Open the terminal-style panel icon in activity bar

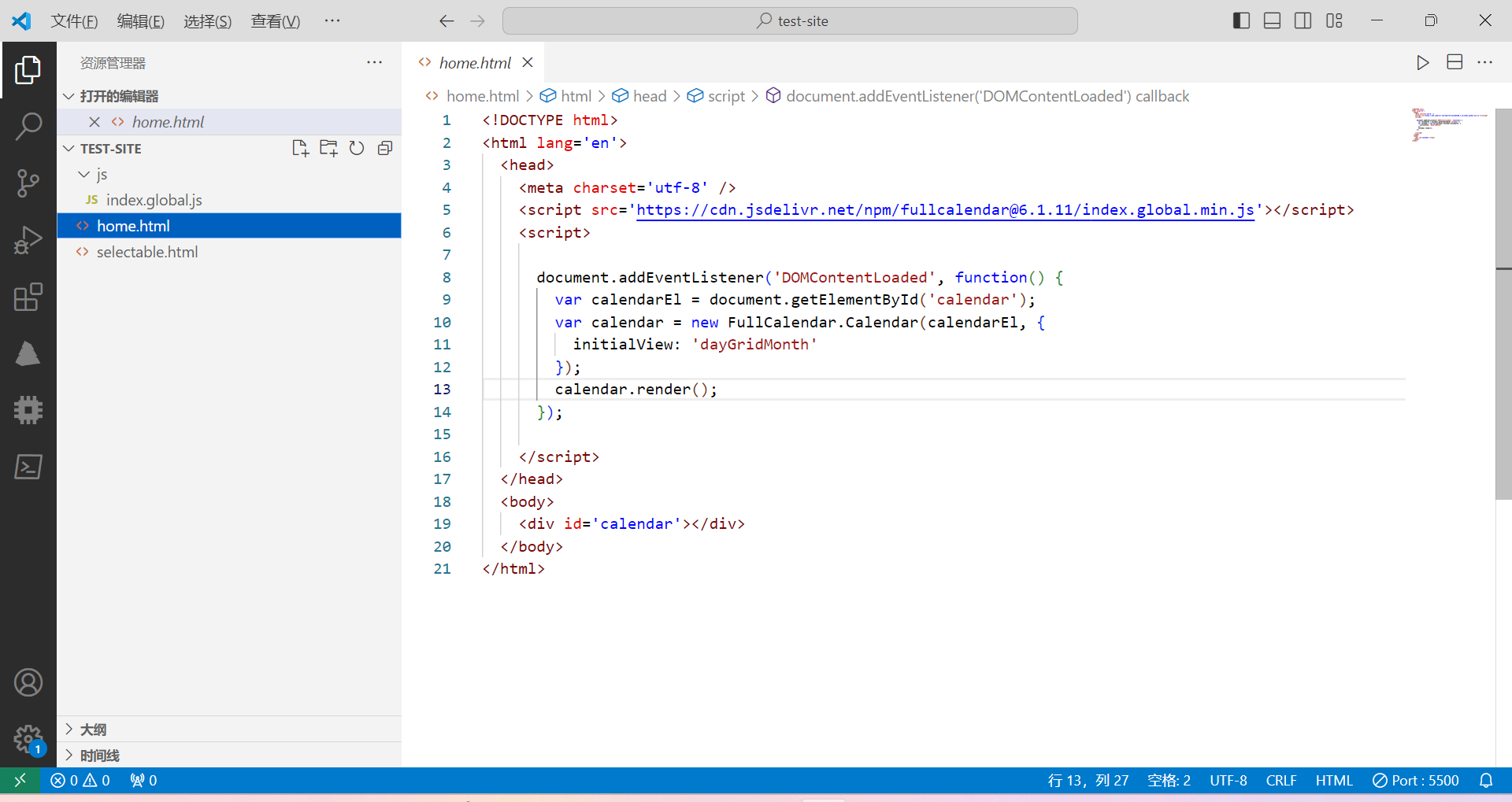(28, 467)
